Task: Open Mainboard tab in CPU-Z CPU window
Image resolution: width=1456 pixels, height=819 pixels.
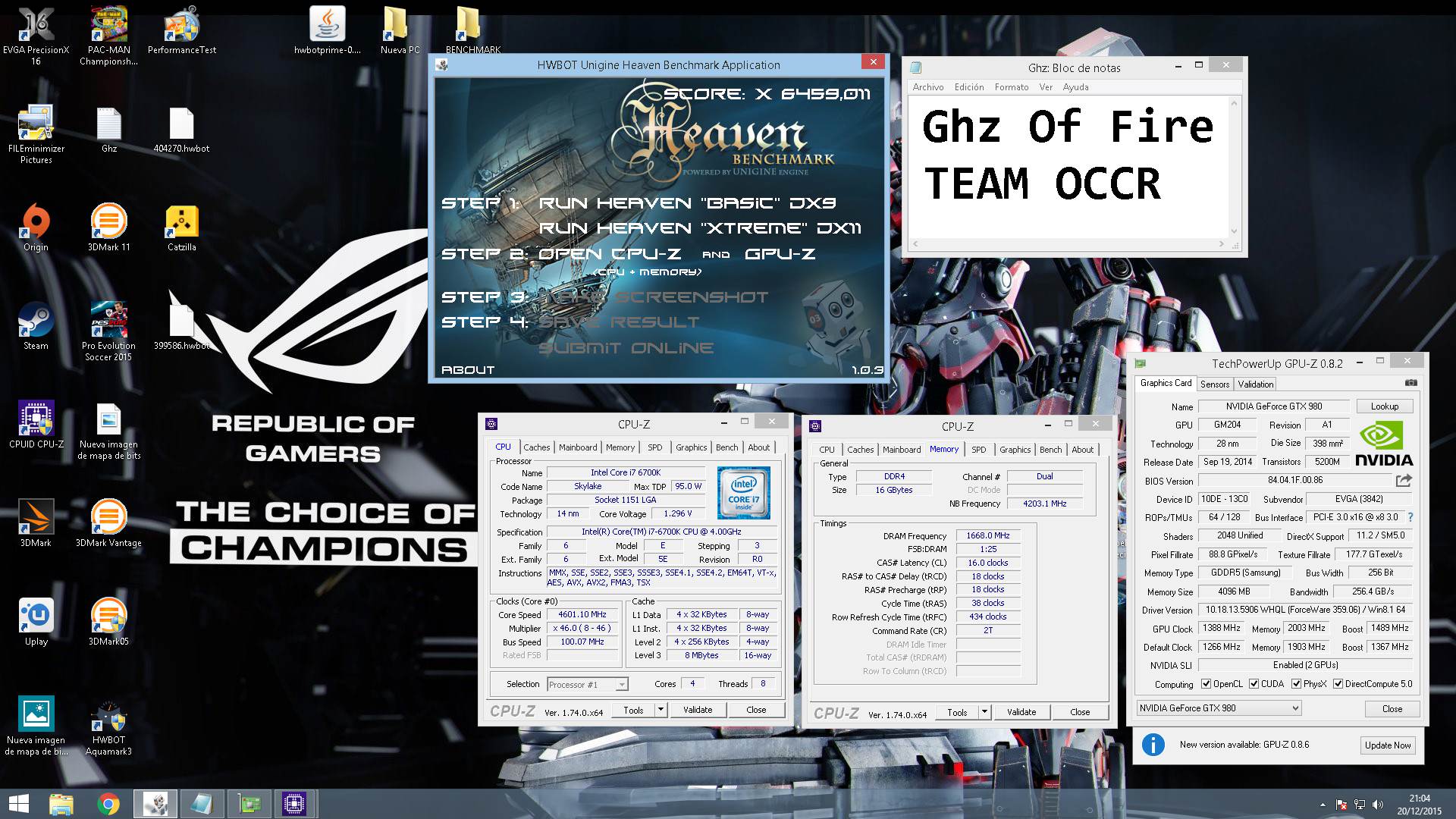Action: (578, 447)
